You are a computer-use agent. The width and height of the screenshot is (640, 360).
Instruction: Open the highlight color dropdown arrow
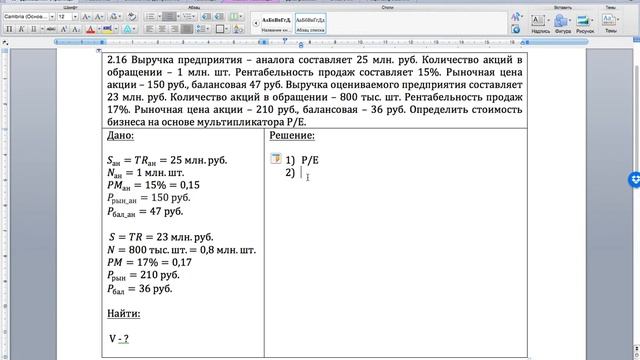pyautogui.click(x=116, y=29)
